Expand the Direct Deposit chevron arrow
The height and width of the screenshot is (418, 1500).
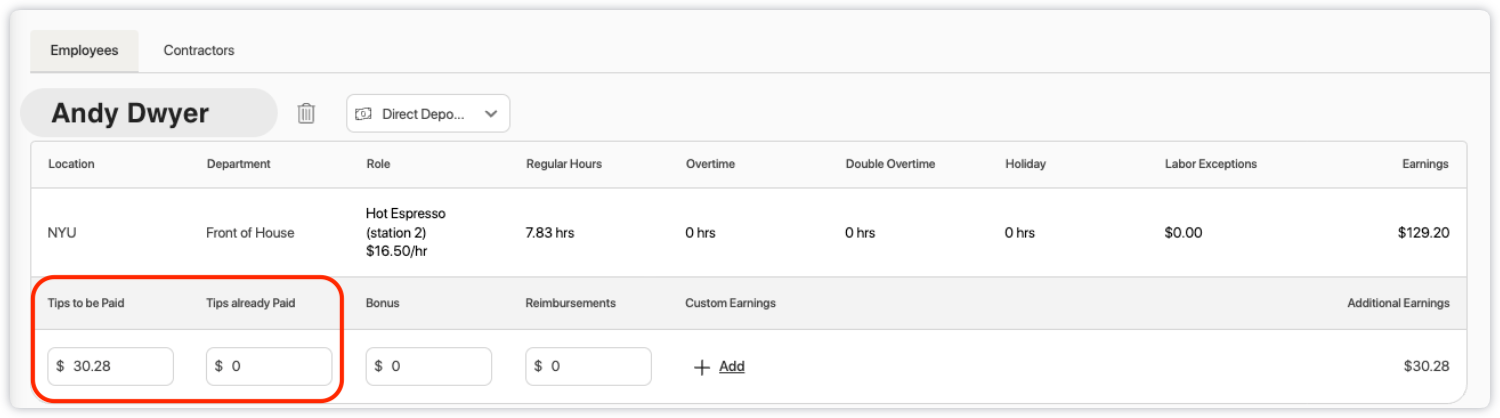tap(491, 114)
